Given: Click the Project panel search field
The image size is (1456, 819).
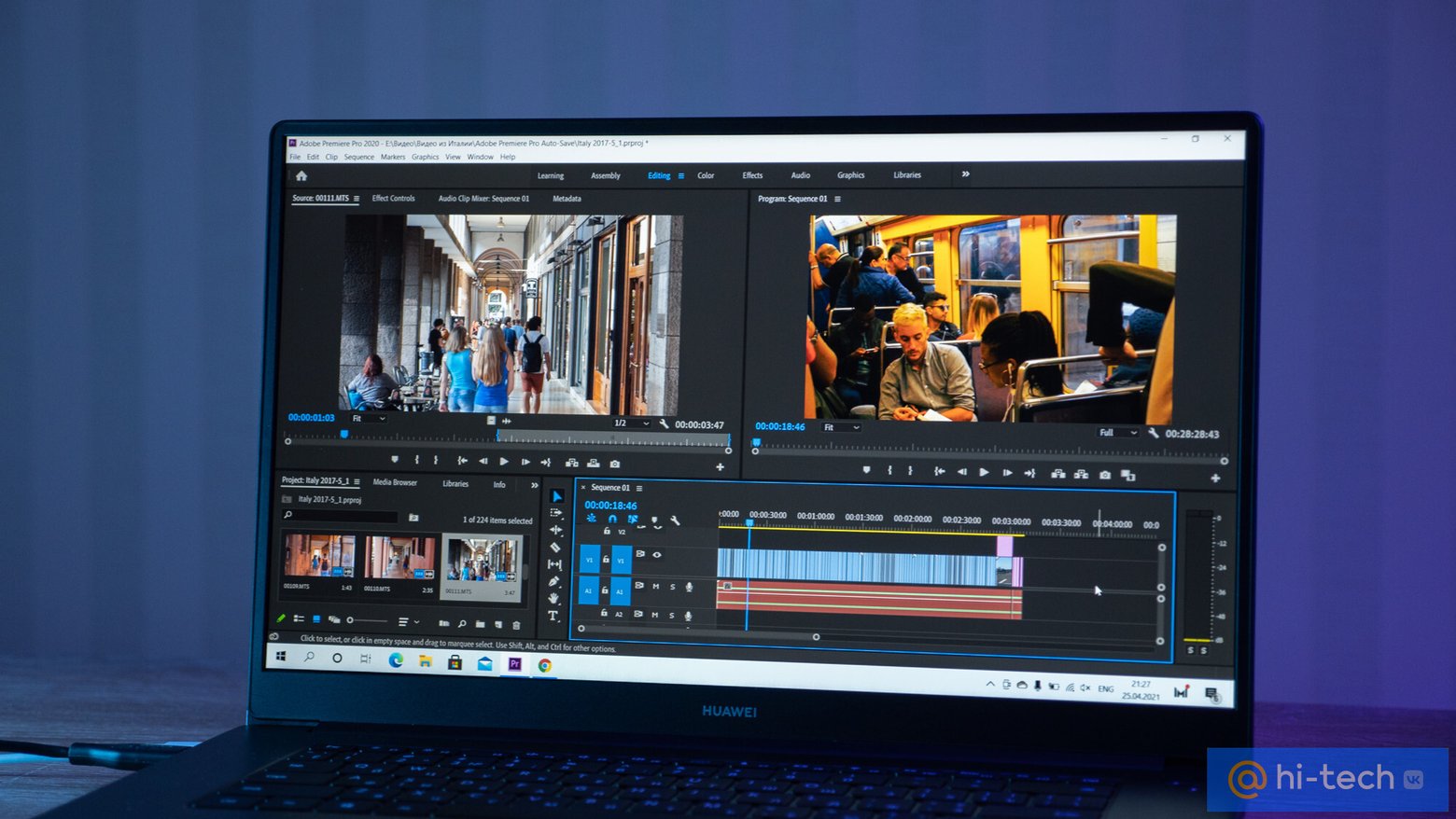Looking at the screenshot, I should tap(342, 516).
